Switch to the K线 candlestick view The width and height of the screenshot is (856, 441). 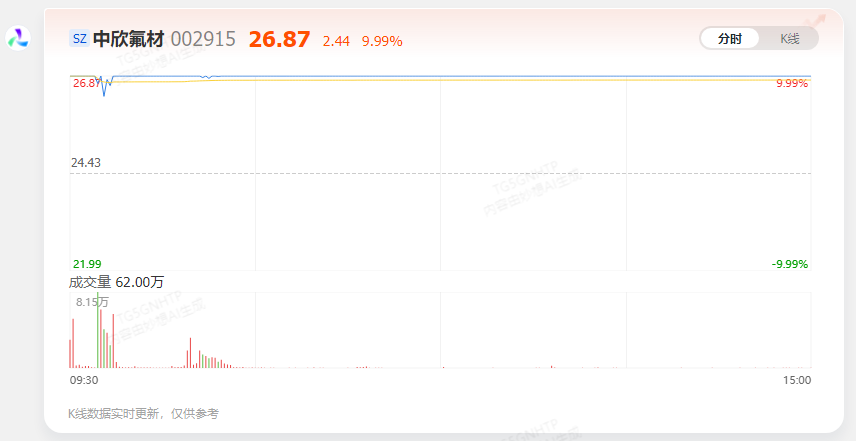coord(789,39)
